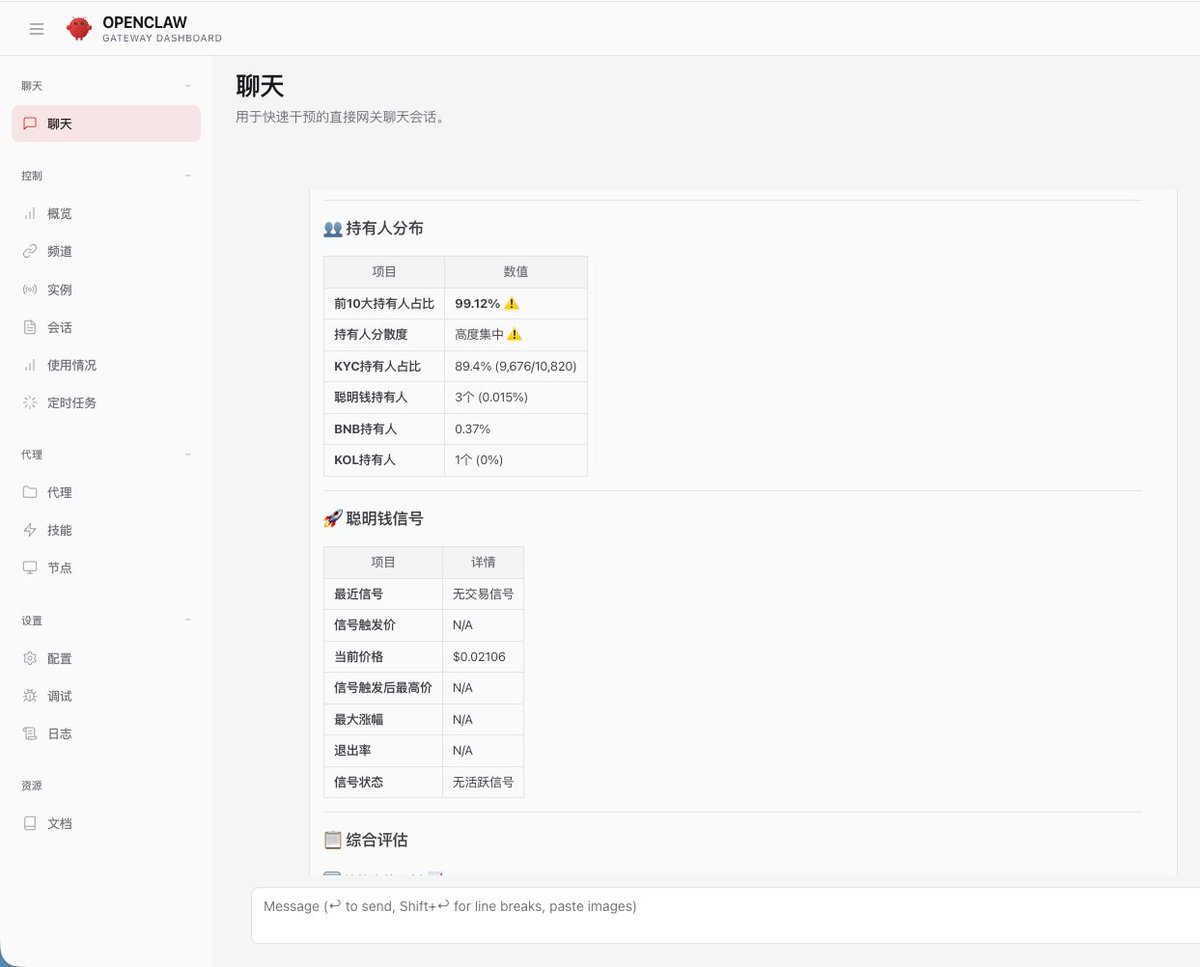Open the 实例 instances page

coord(106,290)
